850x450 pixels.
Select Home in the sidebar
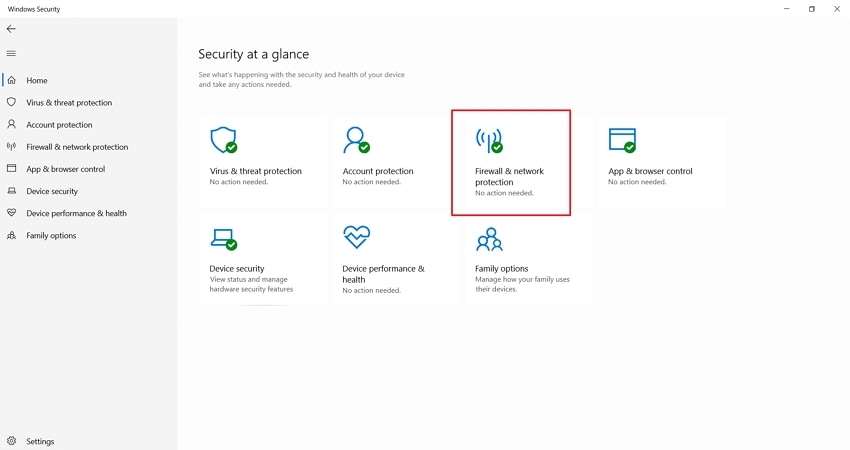pyautogui.click(x=37, y=80)
